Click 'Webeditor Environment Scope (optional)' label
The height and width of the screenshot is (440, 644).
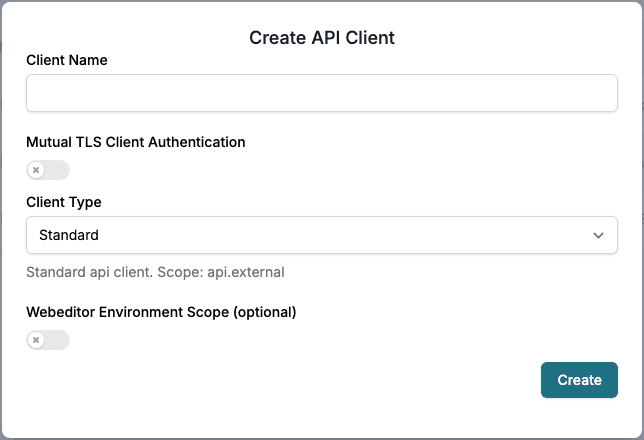tap(161, 312)
